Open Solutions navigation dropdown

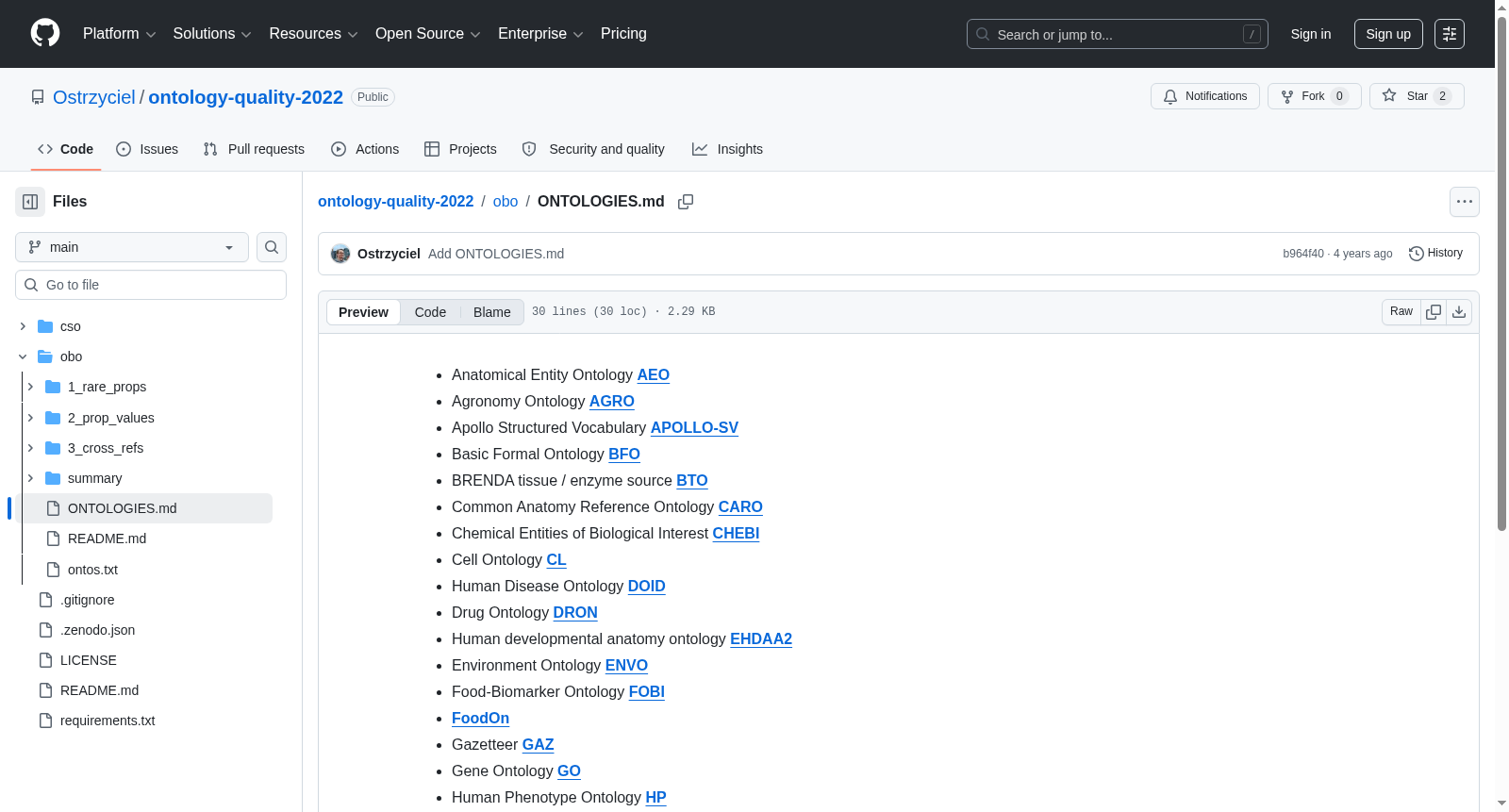pos(212,34)
